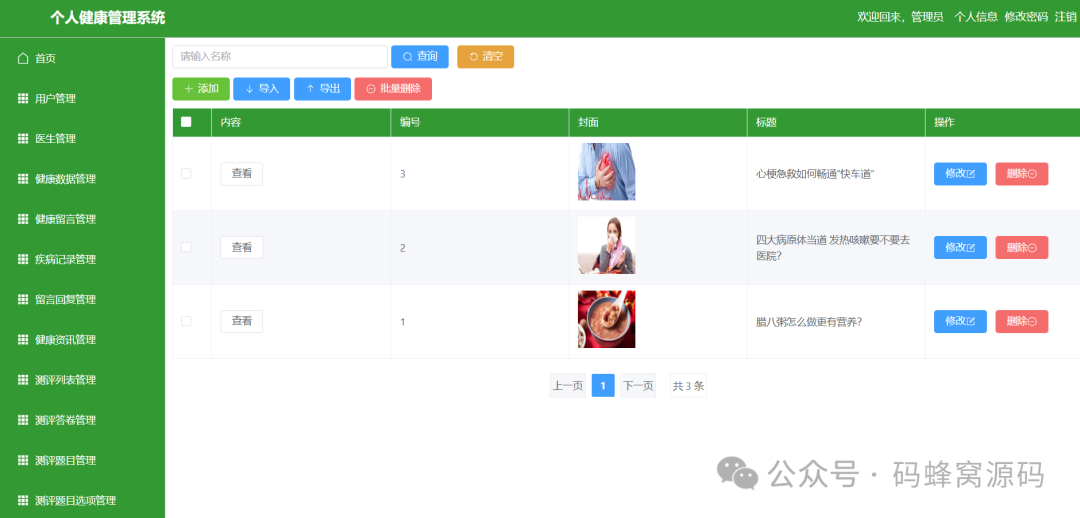Open 个人信息 link in header

click(976, 17)
